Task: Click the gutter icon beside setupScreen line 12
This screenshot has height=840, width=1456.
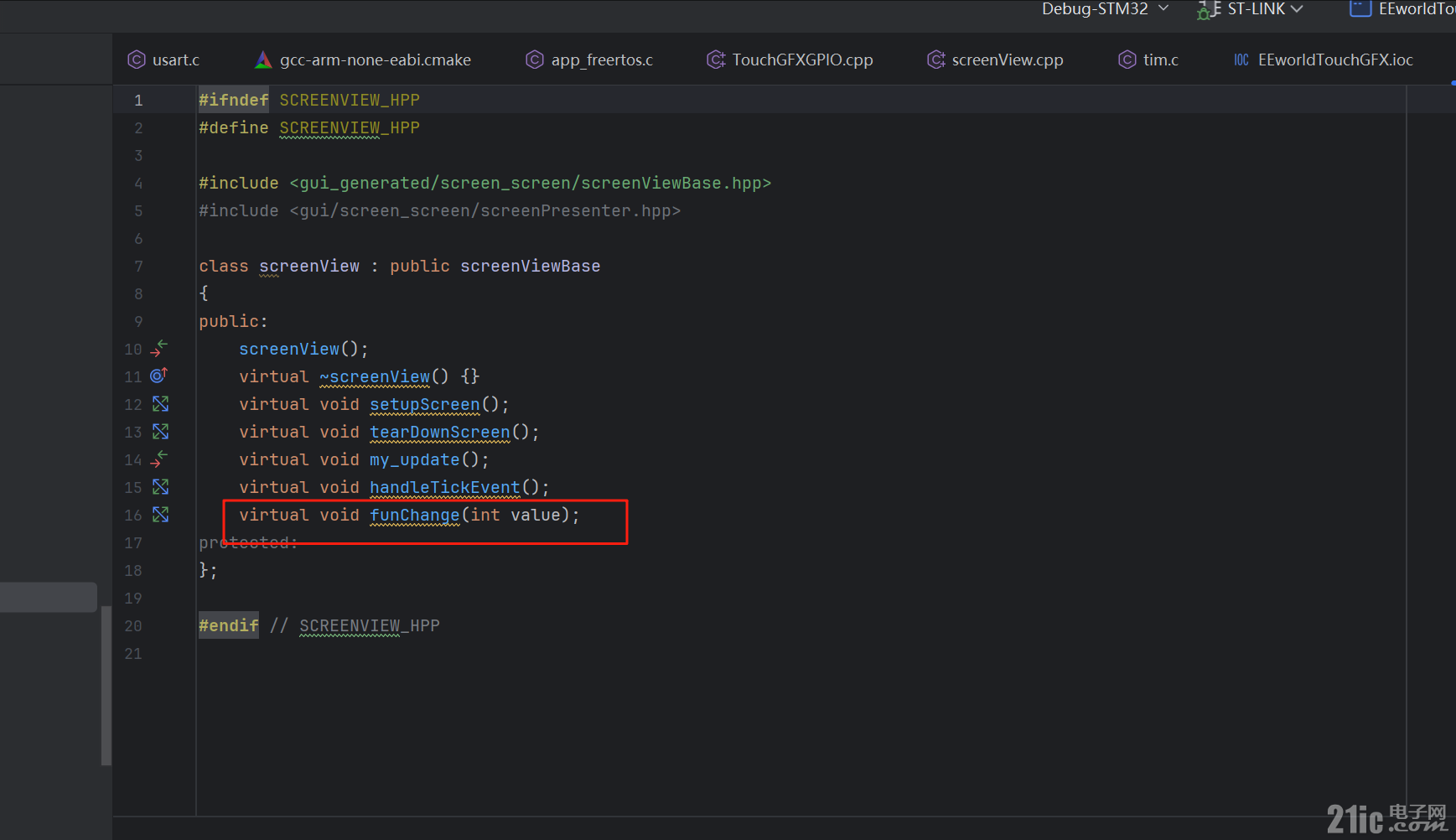Action: [x=161, y=404]
